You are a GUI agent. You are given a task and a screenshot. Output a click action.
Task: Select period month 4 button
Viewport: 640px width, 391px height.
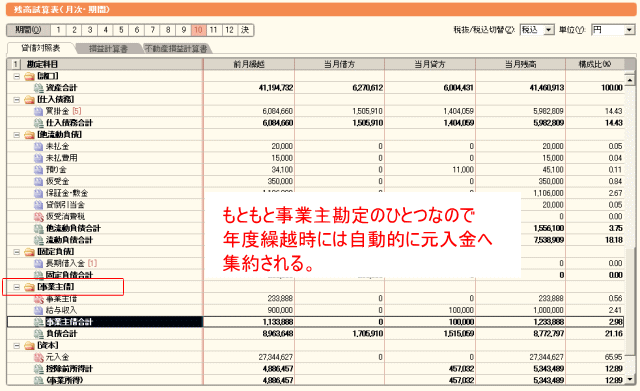point(105,30)
